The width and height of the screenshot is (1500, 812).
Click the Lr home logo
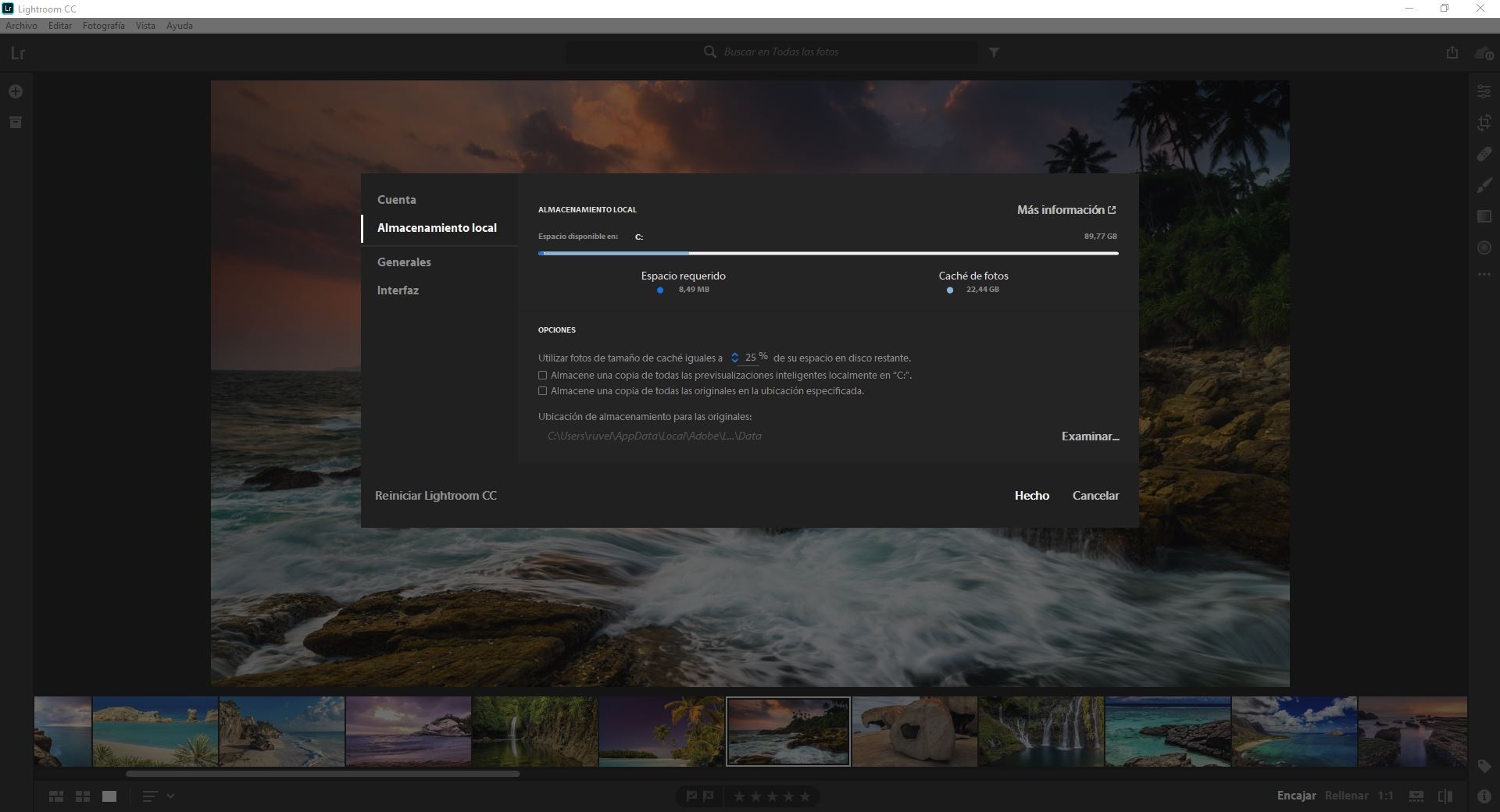18,53
